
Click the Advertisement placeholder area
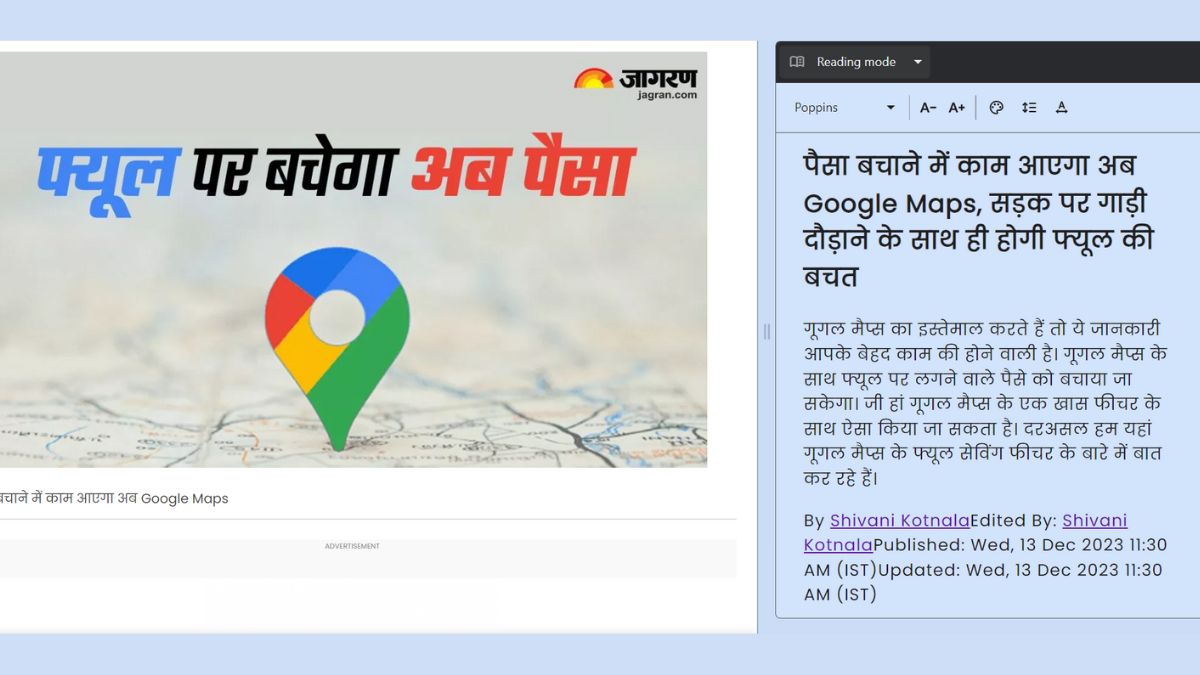(352, 559)
